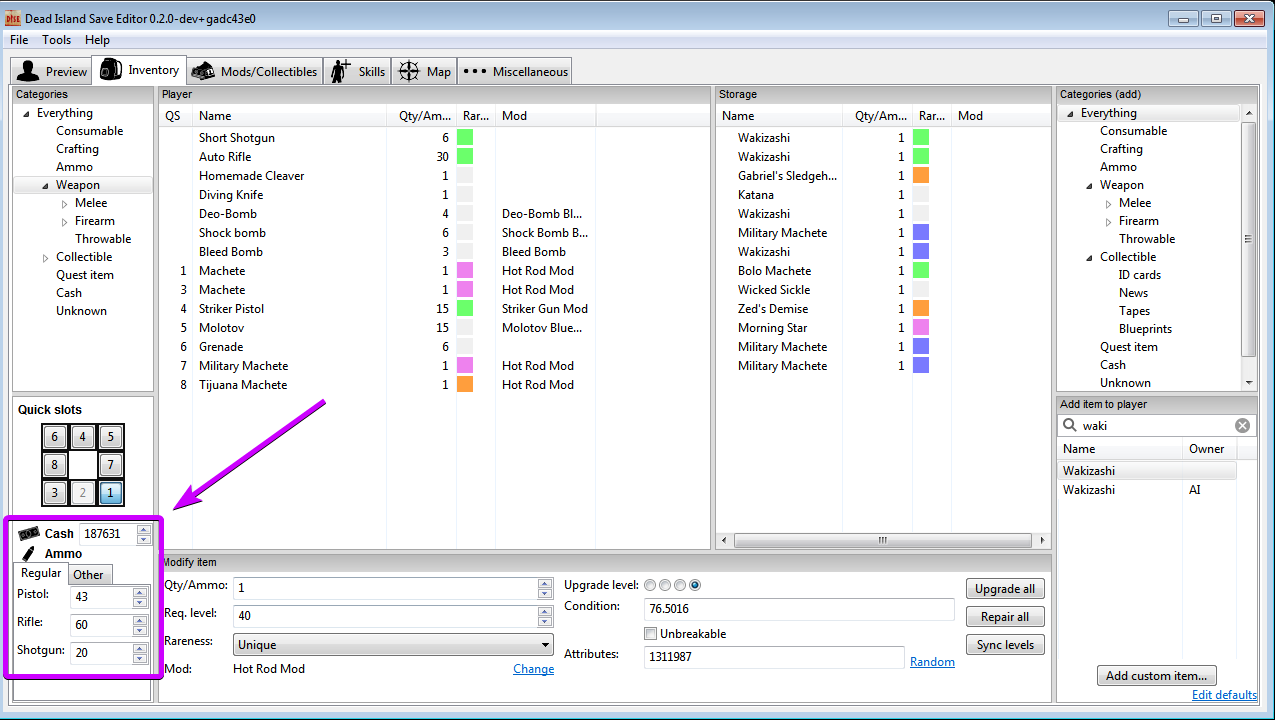Select the Inventory tab
Screen dimensions: 1275x720
[140, 70]
